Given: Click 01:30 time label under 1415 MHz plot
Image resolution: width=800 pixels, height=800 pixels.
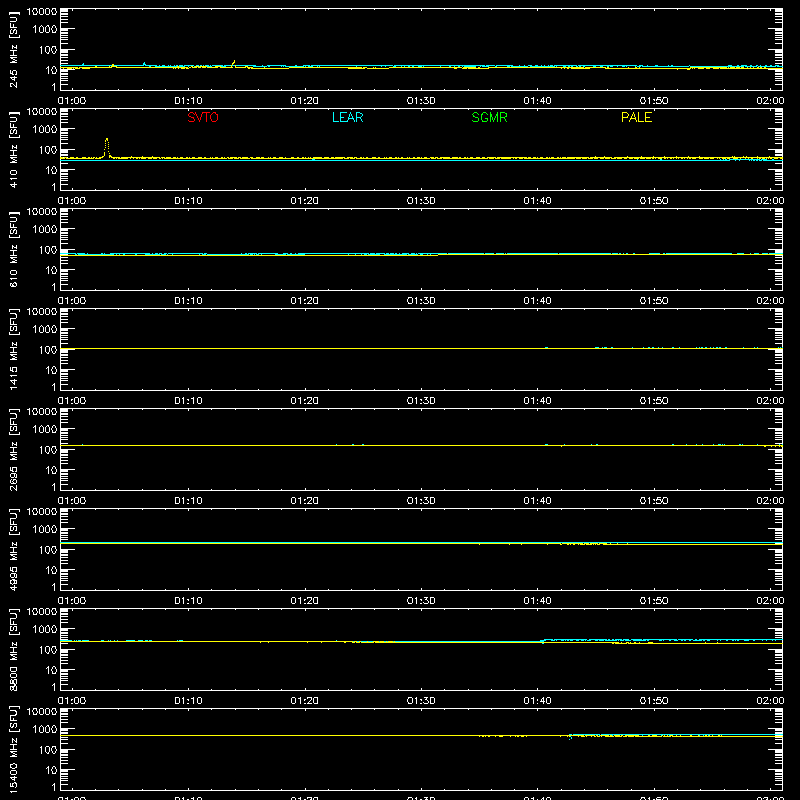Looking at the screenshot, I should 421,401.
